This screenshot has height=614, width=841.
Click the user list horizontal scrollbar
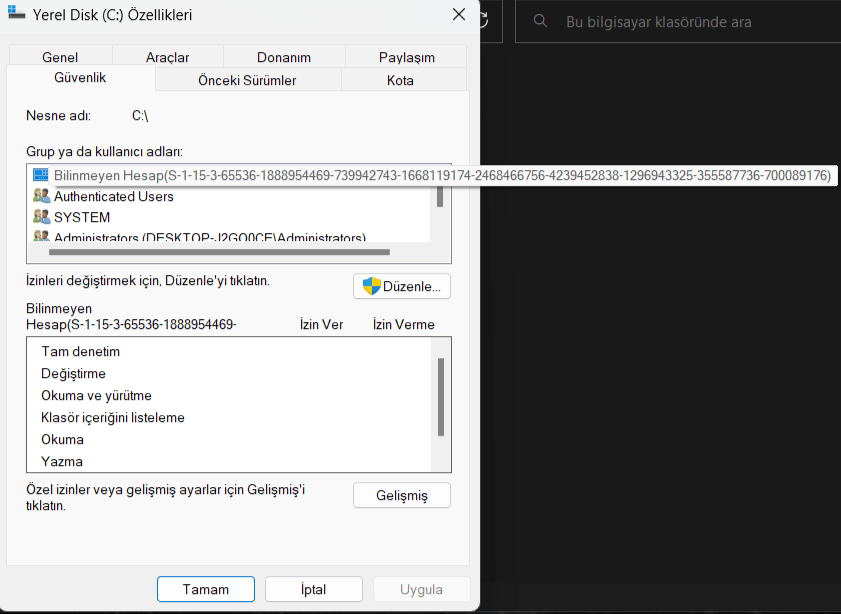(x=219, y=251)
